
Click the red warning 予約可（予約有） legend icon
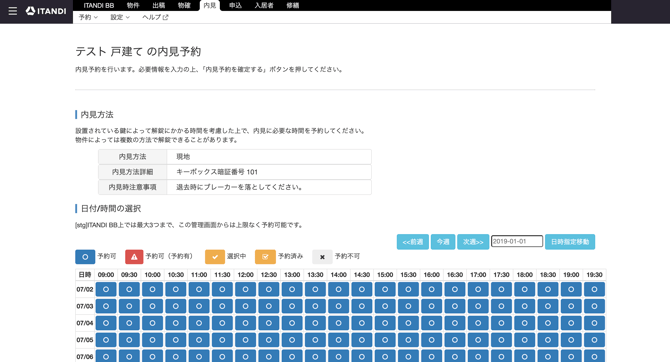[x=134, y=257]
